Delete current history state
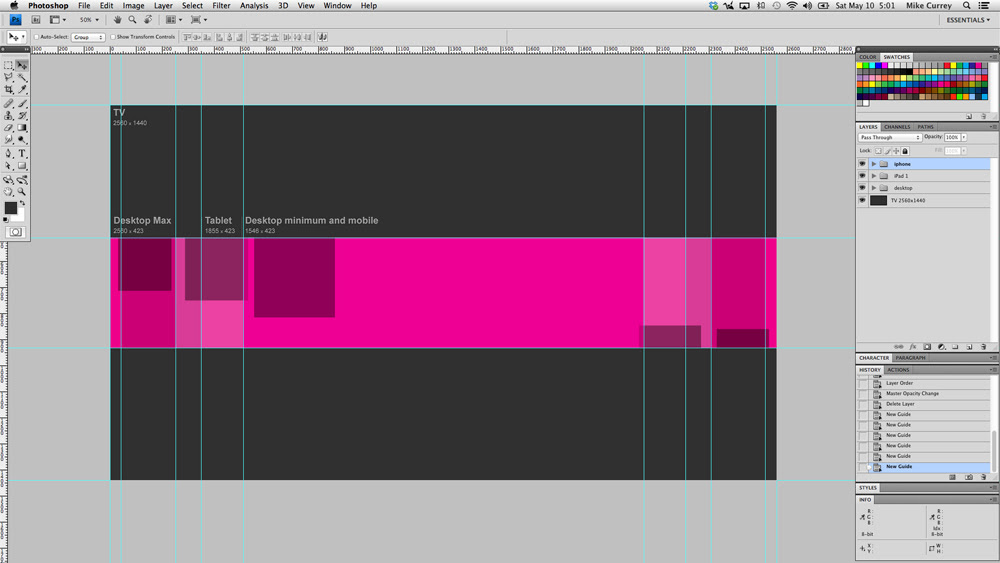Viewport: 1000px width, 563px height. point(983,477)
